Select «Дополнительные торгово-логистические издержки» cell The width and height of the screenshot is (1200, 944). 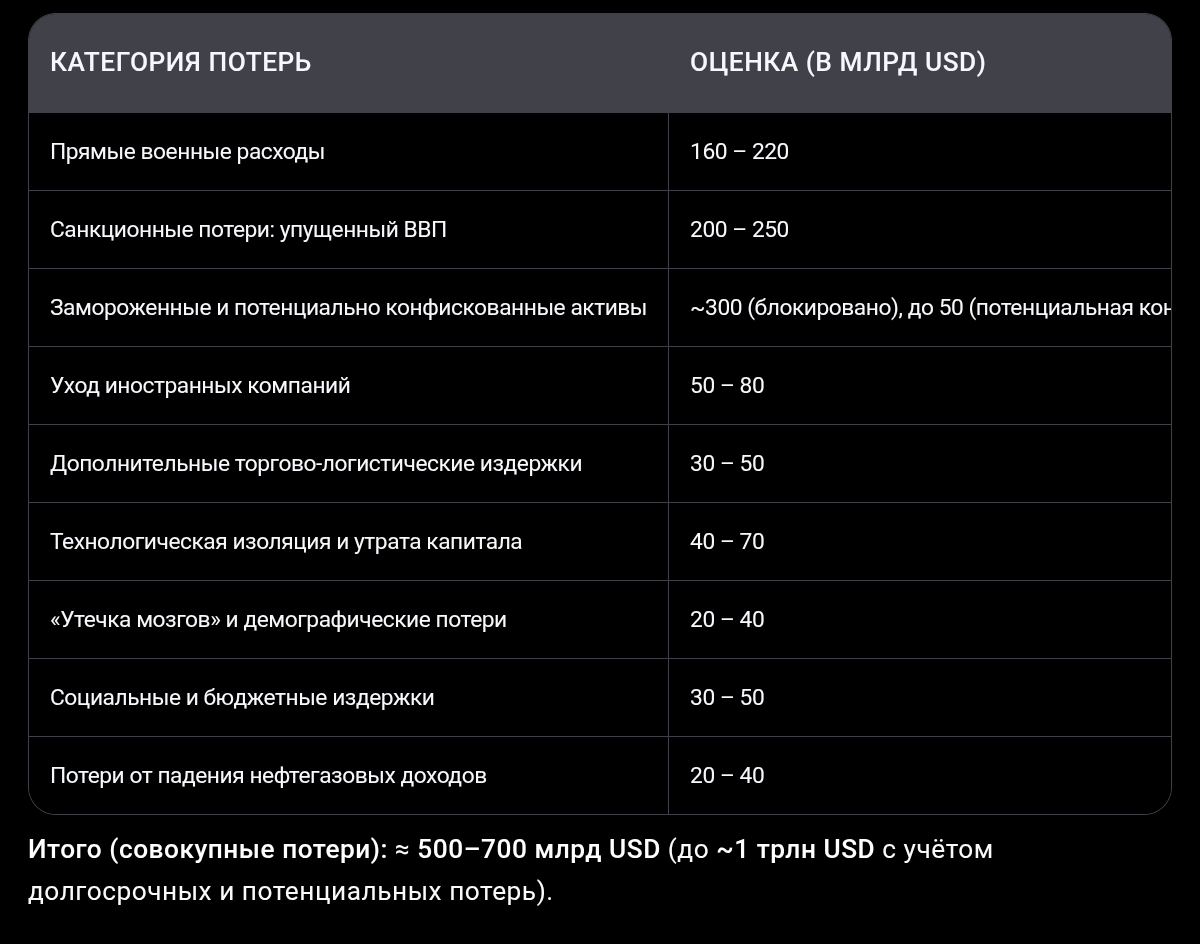tap(316, 464)
